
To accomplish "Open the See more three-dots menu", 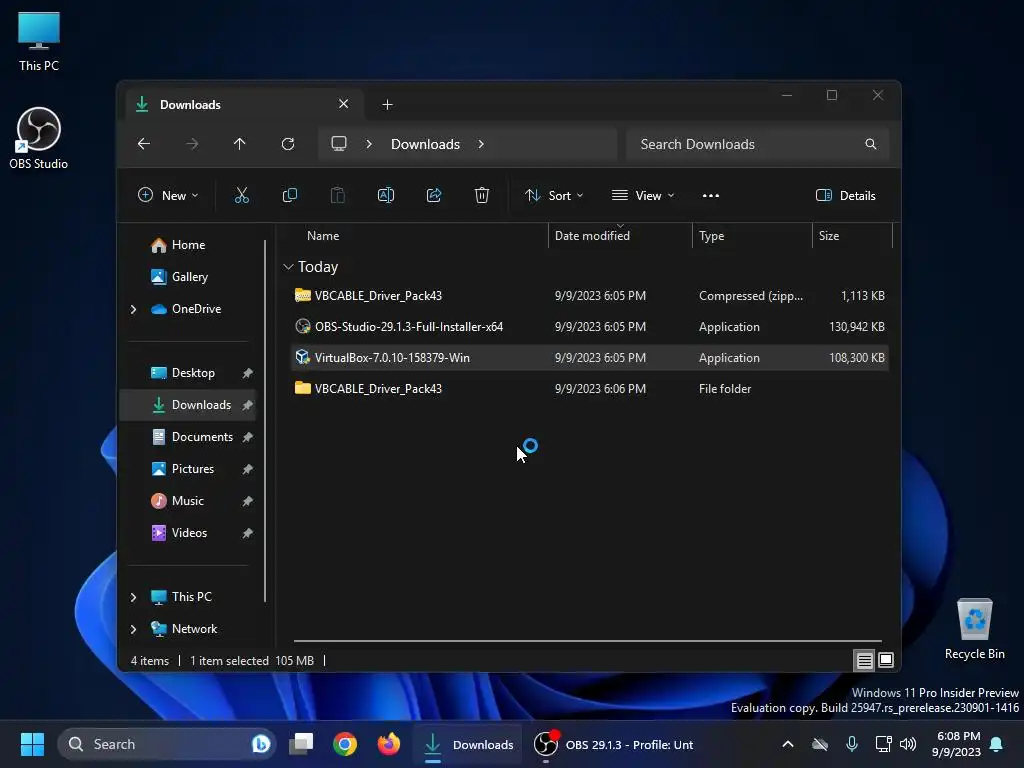I will click(711, 195).
